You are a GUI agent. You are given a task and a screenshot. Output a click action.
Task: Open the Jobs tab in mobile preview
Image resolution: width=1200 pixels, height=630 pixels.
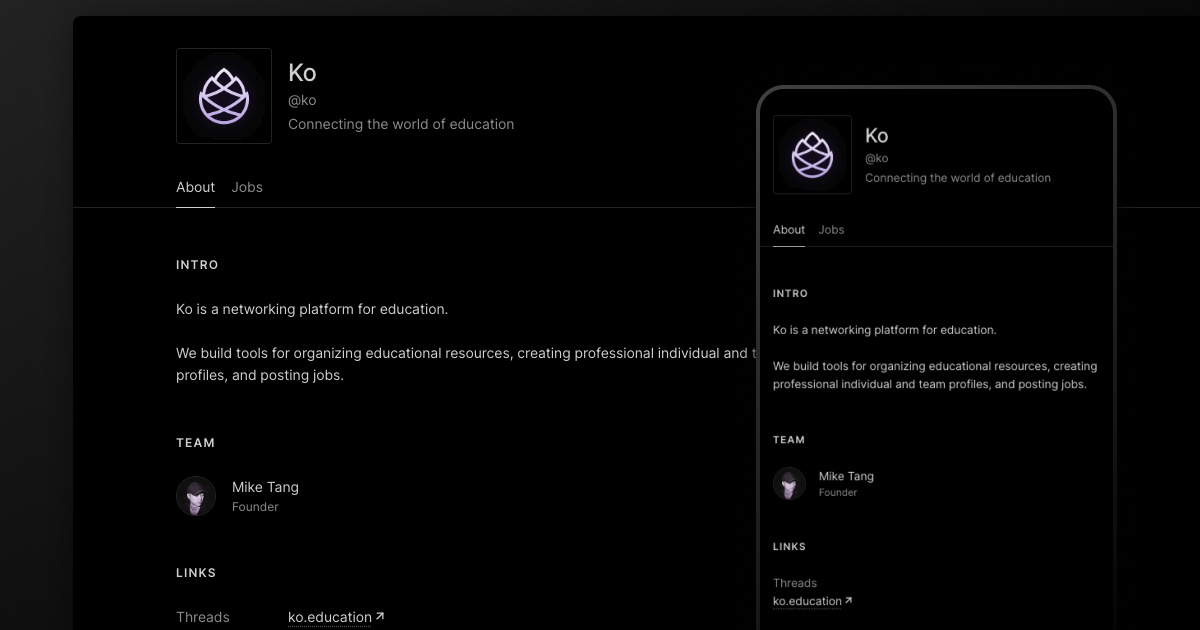pyautogui.click(x=831, y=230)
